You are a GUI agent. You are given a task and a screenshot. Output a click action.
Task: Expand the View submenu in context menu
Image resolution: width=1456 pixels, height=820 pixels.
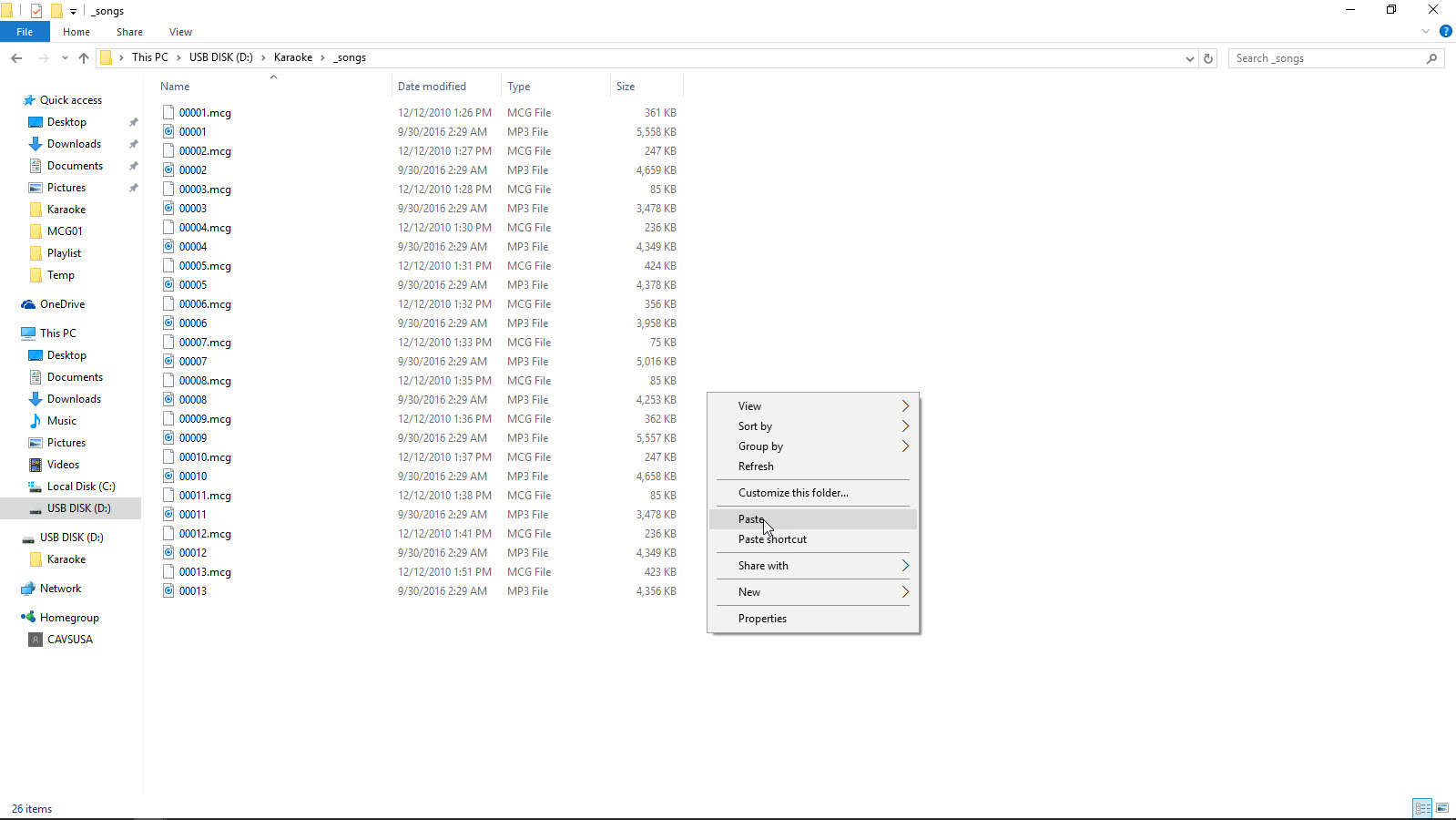pyautogui.click(x=813, y=406)
